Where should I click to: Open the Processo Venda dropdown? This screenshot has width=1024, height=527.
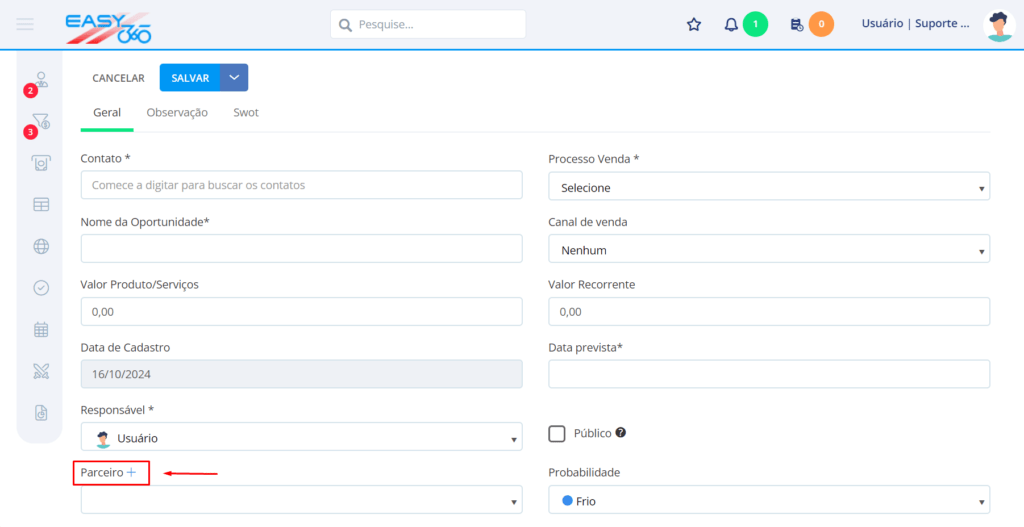[x=769, y=187]
